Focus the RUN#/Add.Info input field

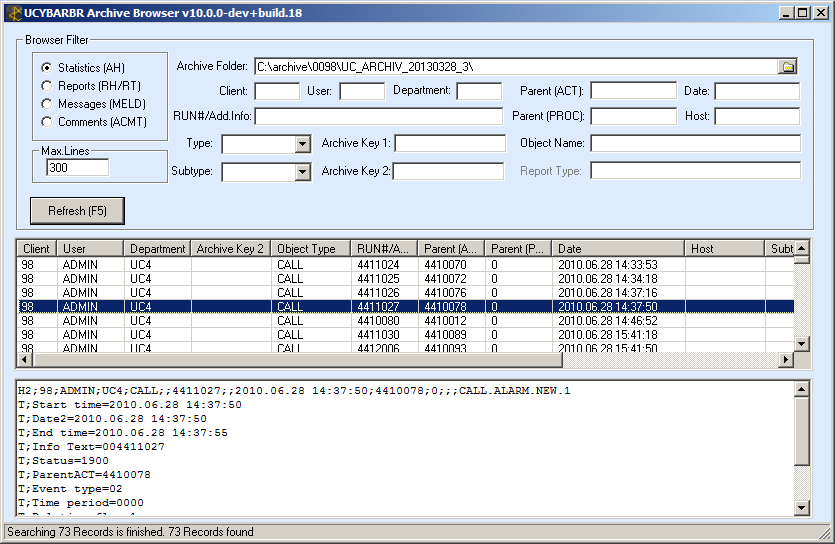(x=379, y=116)
